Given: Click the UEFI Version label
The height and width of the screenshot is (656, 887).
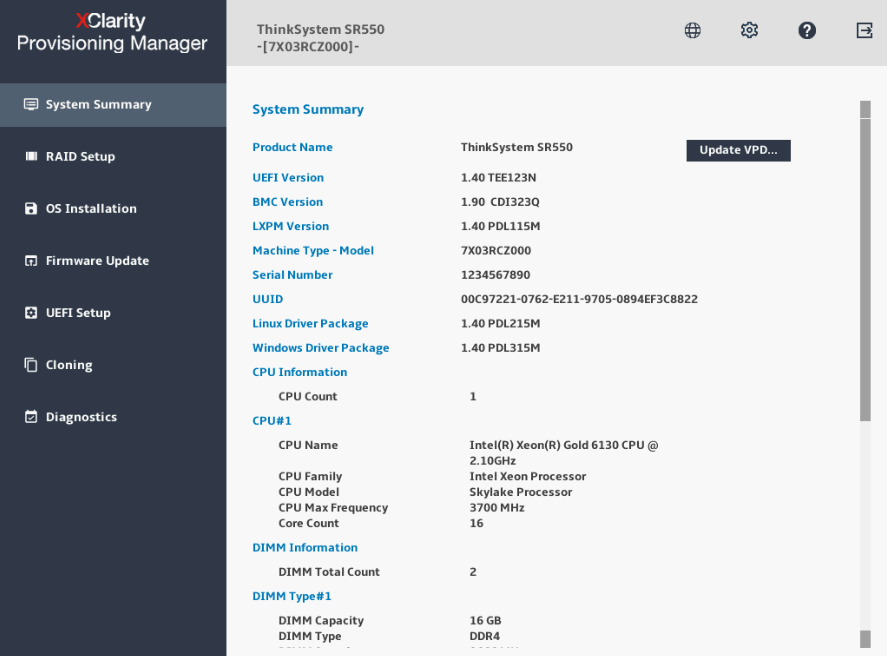Looking at the screenshot, I should (x=288, y=178).
